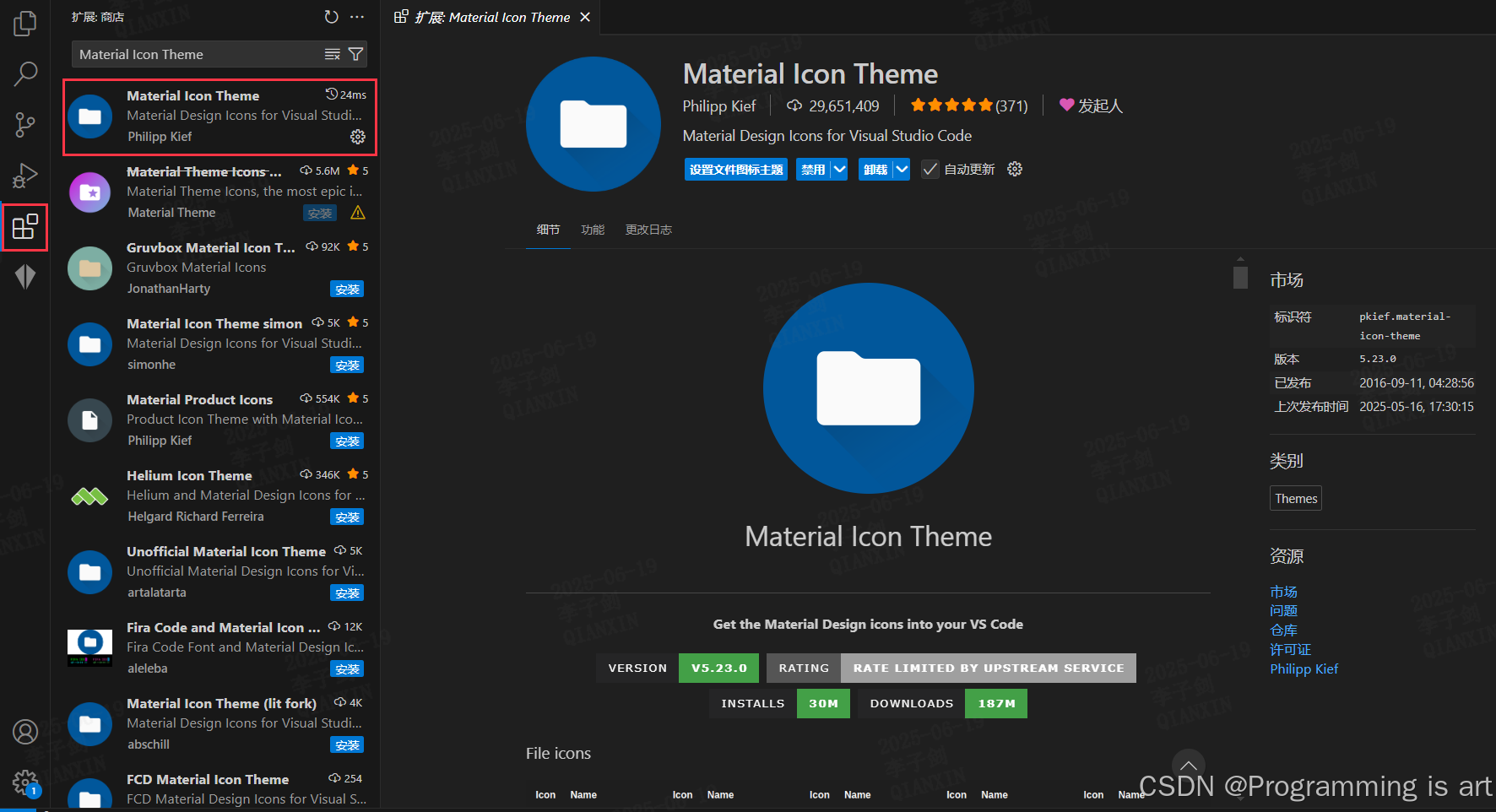The height and width of the screenshot is (812, 1496).
Task: Open the Explorer view in activity bar
Action: tap(25, 23)
